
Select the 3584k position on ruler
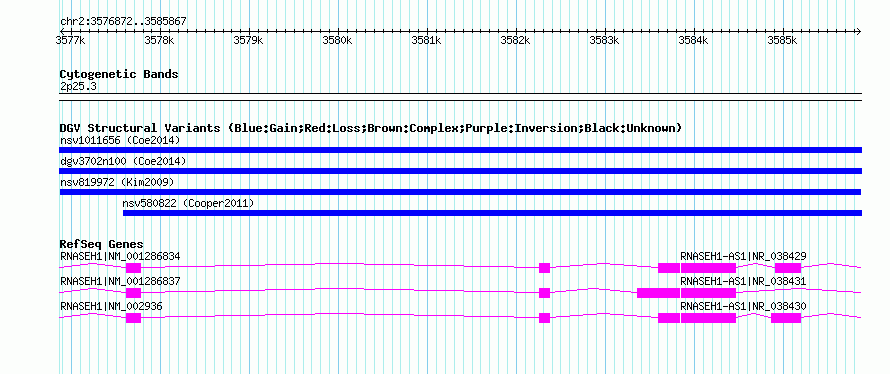[694, 40]
